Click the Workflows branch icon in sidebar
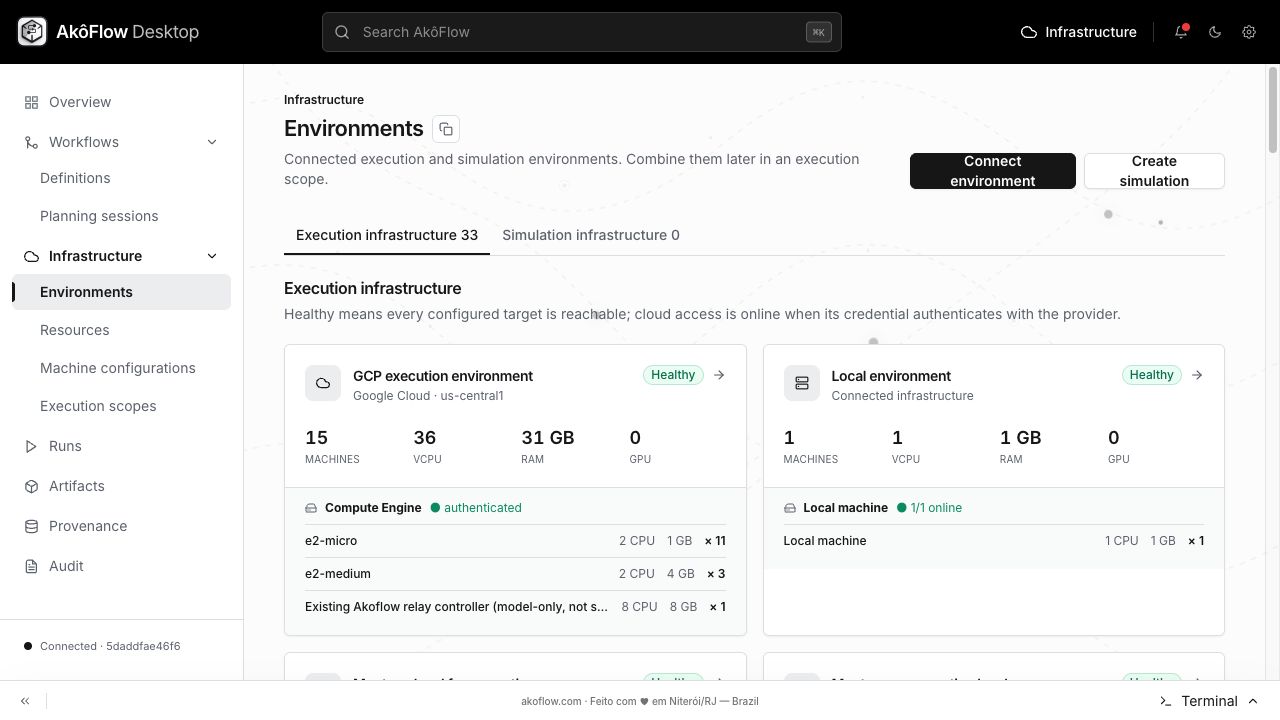 (31, 142)
